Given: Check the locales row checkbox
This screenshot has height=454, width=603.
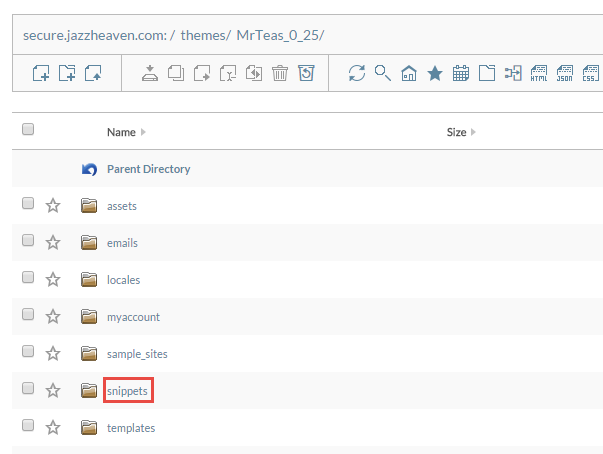Looking at the screenshot, I should tap(28, 277).
